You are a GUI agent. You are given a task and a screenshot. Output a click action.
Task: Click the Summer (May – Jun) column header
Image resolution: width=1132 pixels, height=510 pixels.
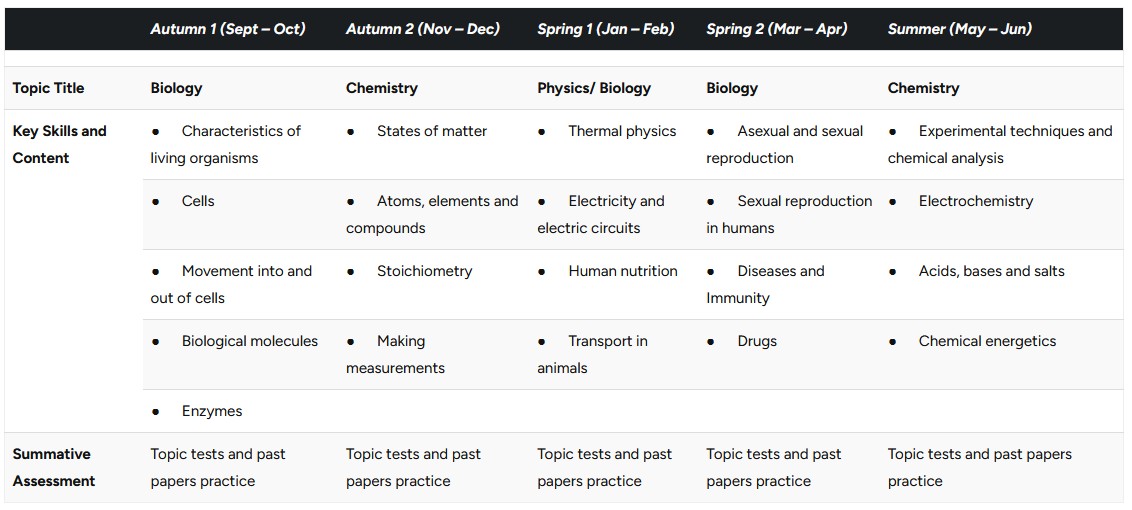coord(959,29)
